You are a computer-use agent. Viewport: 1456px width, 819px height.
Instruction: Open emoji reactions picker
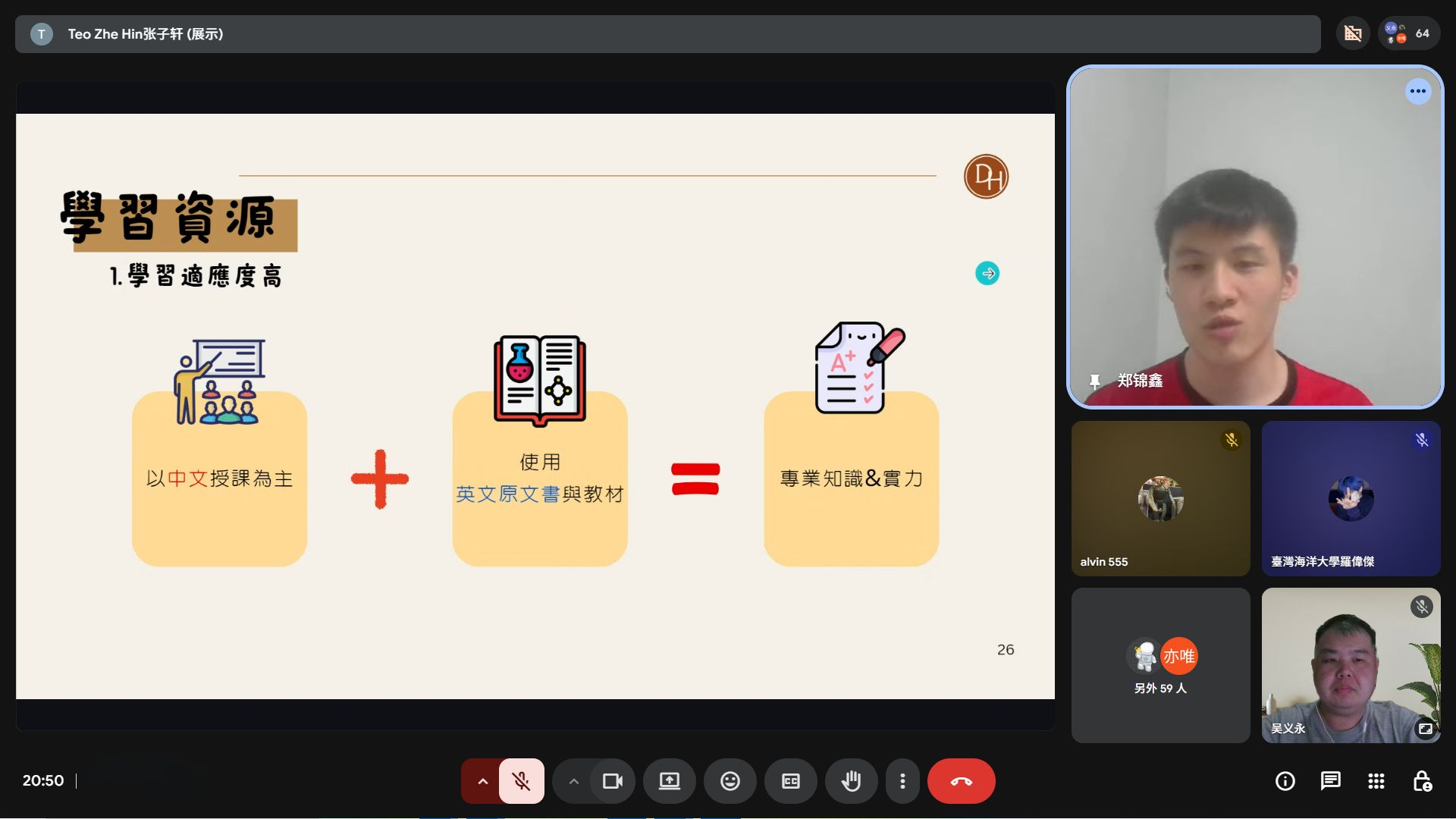coord(730,781)
